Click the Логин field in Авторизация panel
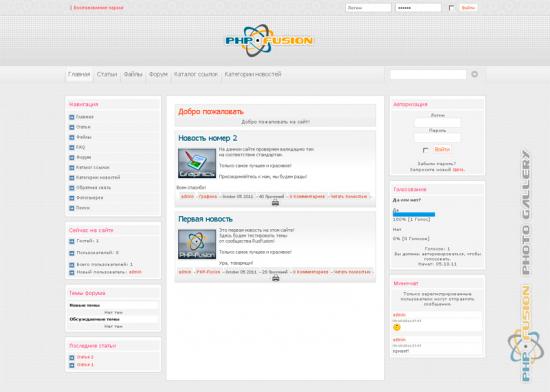The height and width of the screenshot is (392, 550). click(437, 123)
